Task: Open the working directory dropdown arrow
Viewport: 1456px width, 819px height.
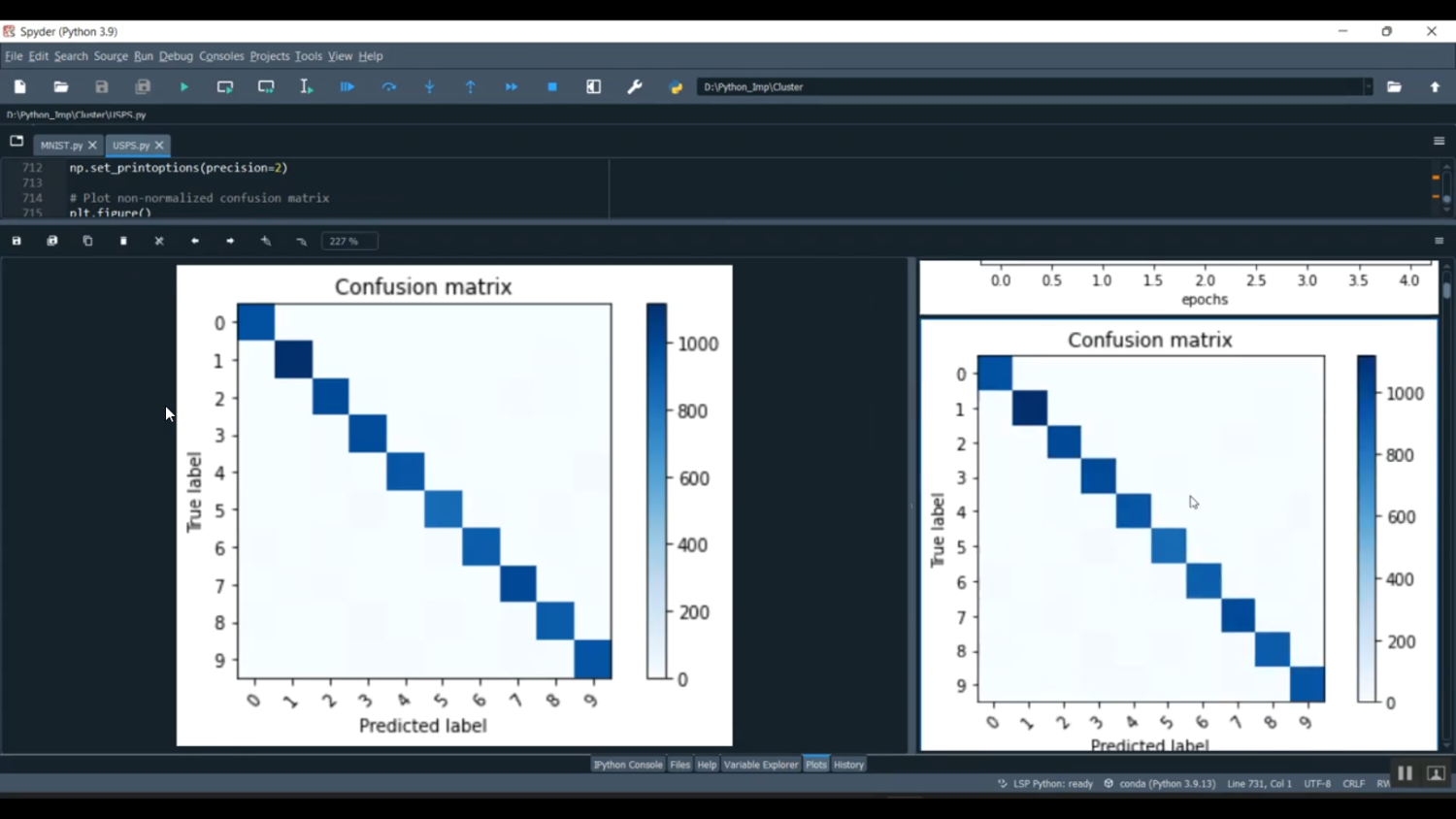Action: click(1368, 86)
